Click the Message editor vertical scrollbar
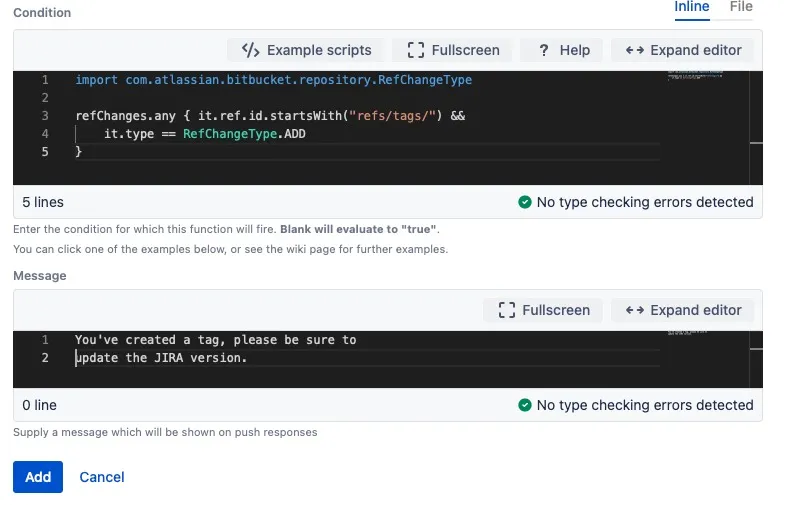Viewport: 791px width, 505px height. pyautogui.click(x=756, y=359)
